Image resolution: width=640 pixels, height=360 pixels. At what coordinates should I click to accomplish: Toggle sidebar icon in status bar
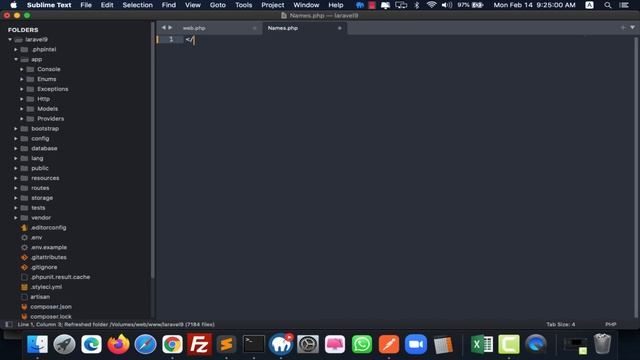coord(9,324)
